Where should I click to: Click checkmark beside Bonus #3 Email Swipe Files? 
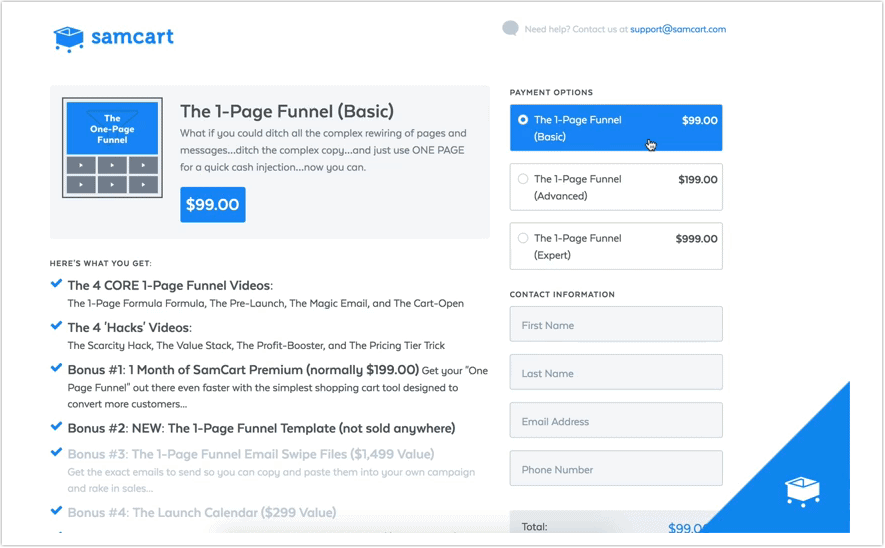click(x=56, y=453)
